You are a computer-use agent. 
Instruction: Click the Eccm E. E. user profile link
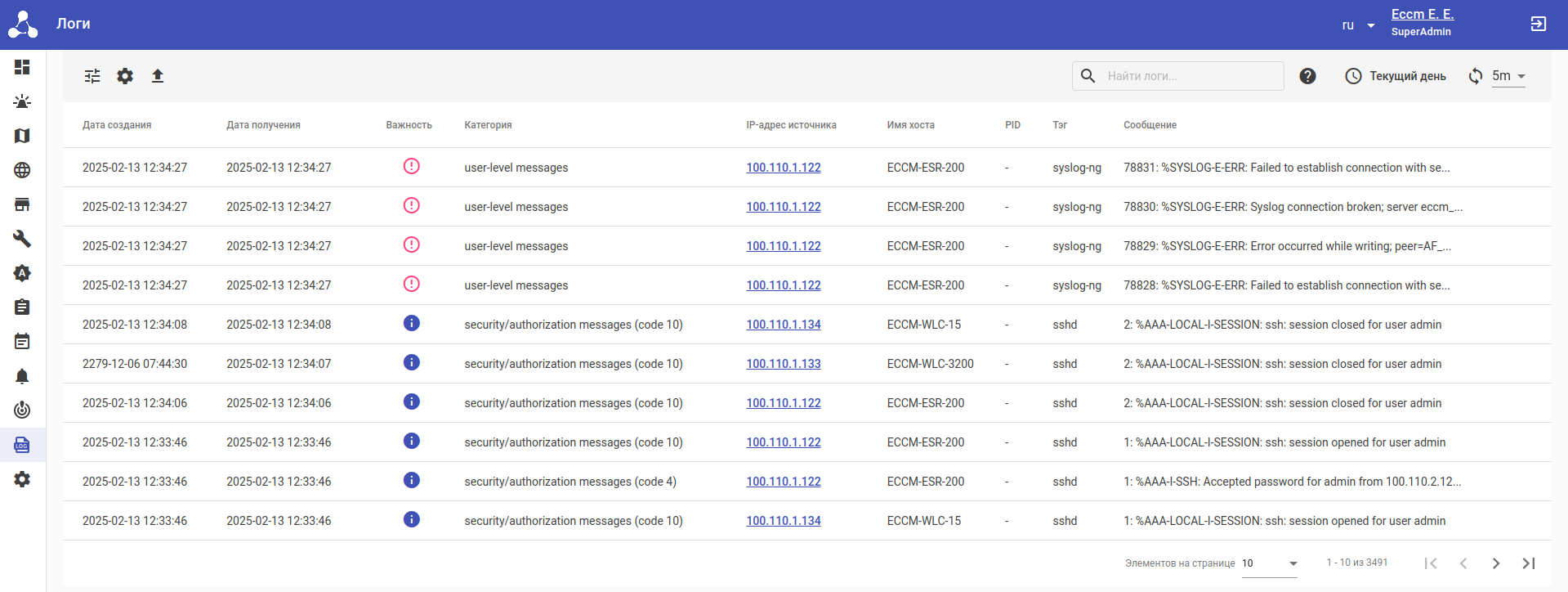coord(1422,14)
